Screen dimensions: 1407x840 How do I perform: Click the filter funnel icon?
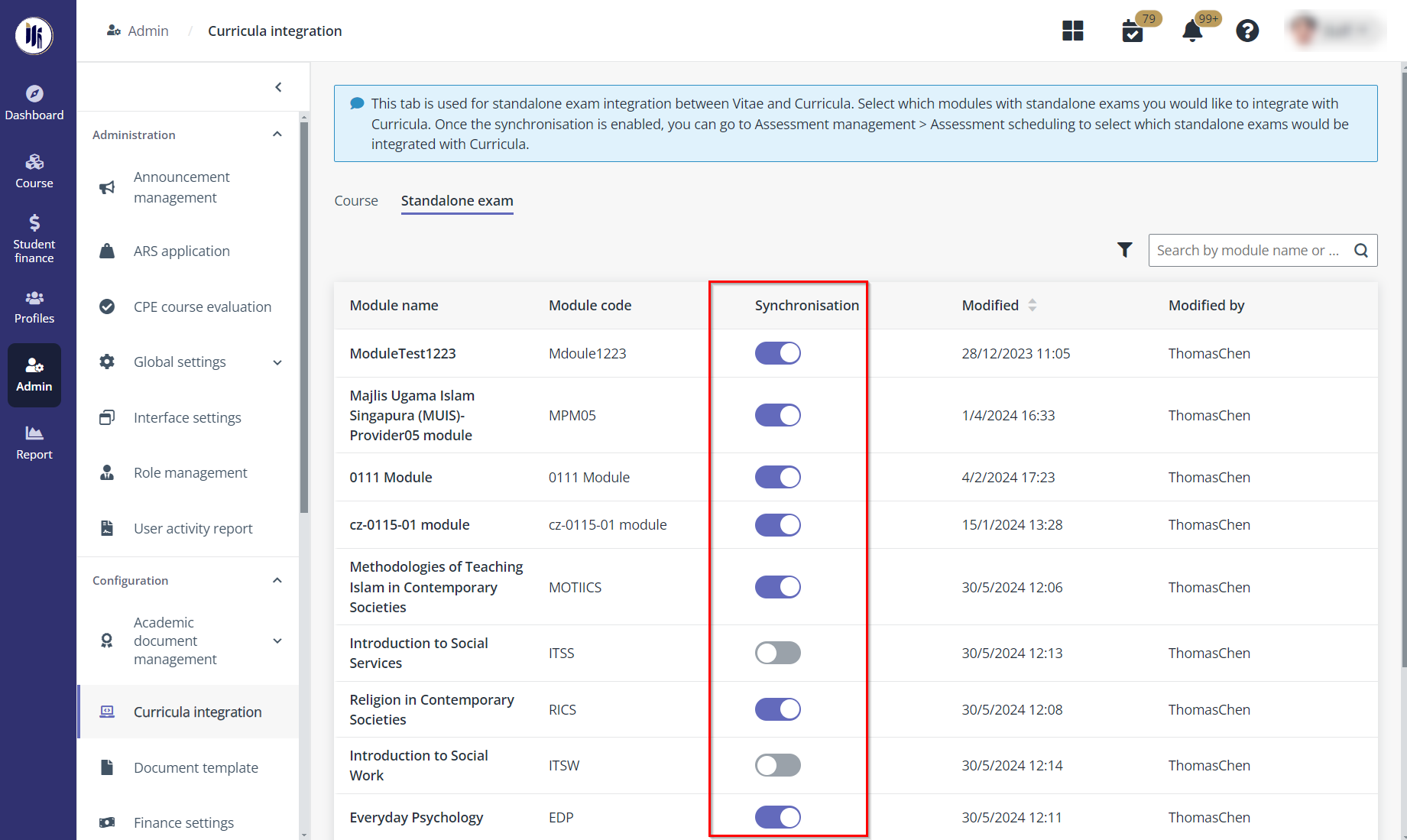[x=1124, y=250]
